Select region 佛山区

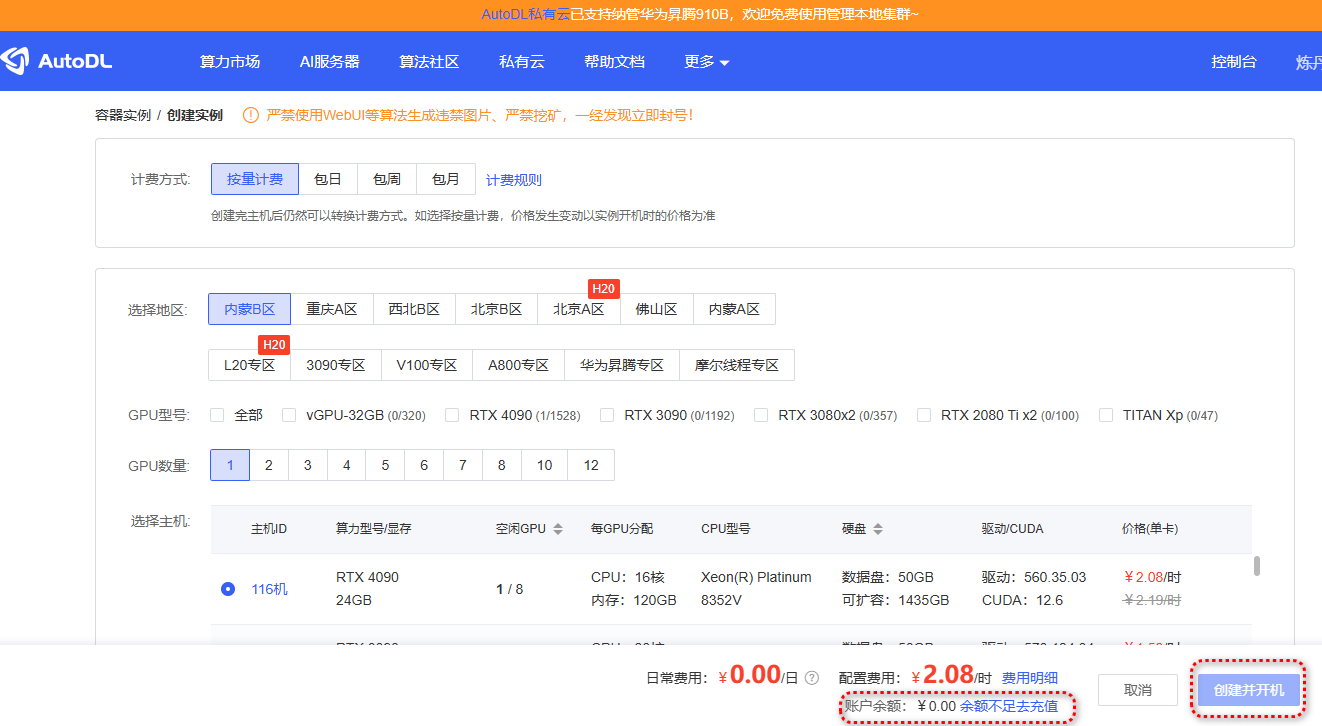[657, 309]
